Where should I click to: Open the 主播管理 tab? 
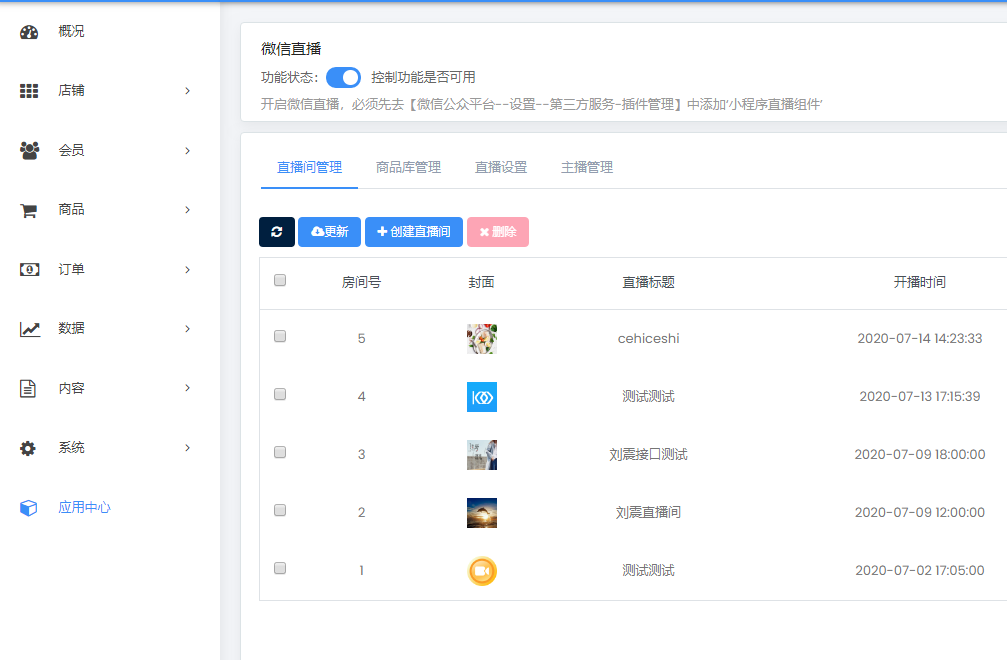[586, 168]
